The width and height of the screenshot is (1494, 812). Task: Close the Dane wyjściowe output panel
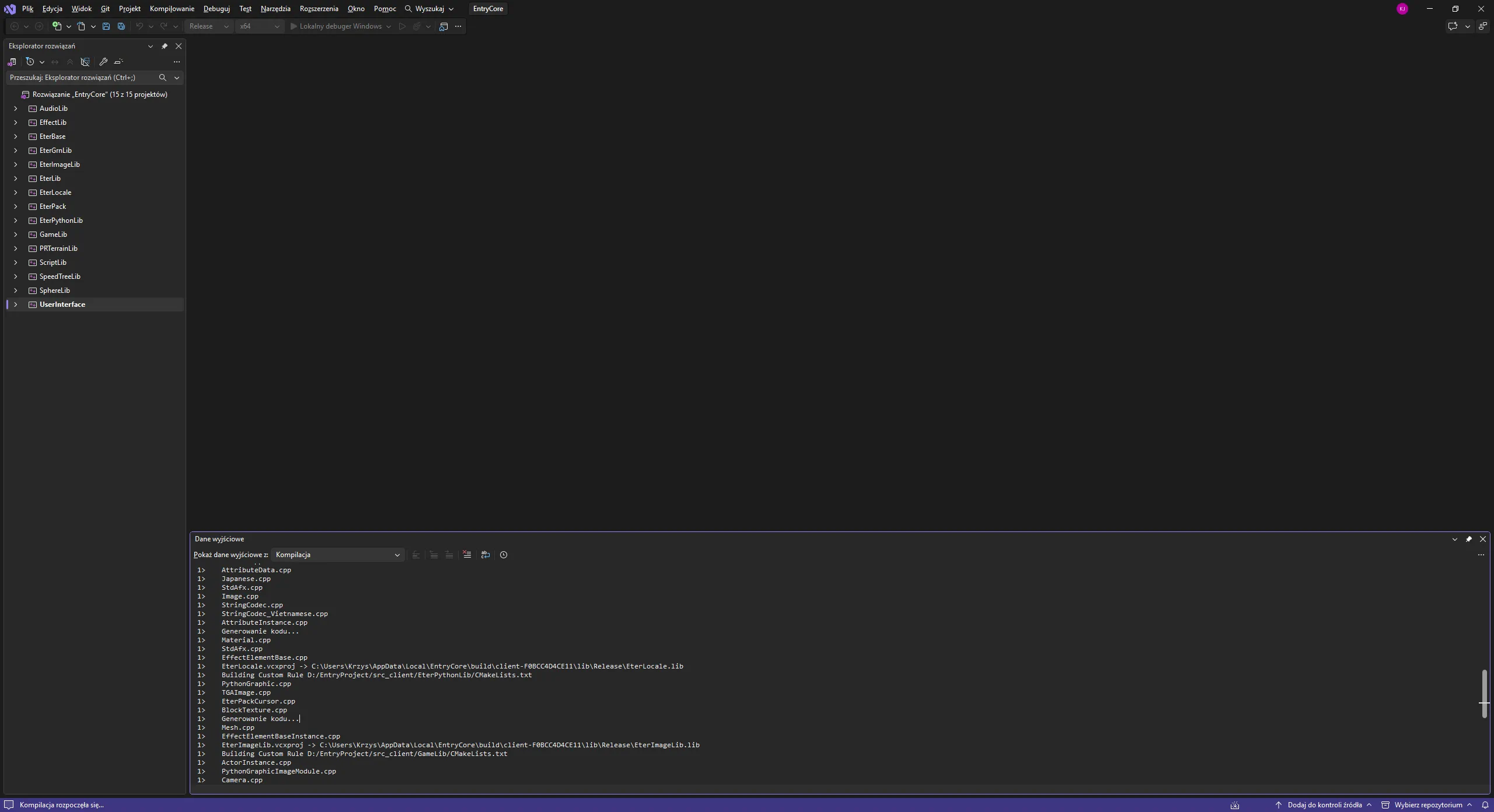[1483, 539]
